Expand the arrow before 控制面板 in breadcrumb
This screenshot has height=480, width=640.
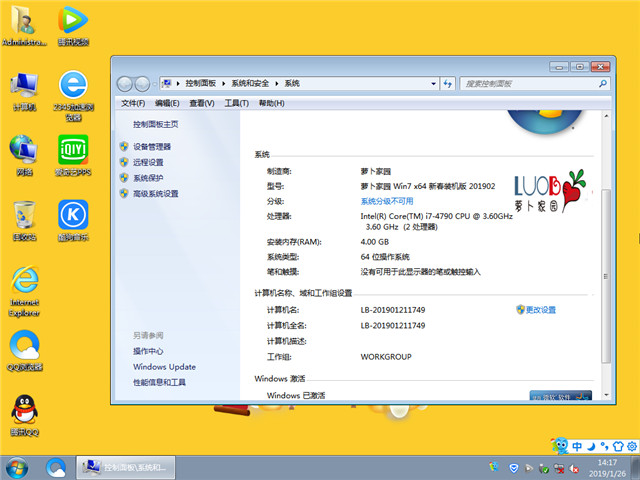(x=178, y=84)
